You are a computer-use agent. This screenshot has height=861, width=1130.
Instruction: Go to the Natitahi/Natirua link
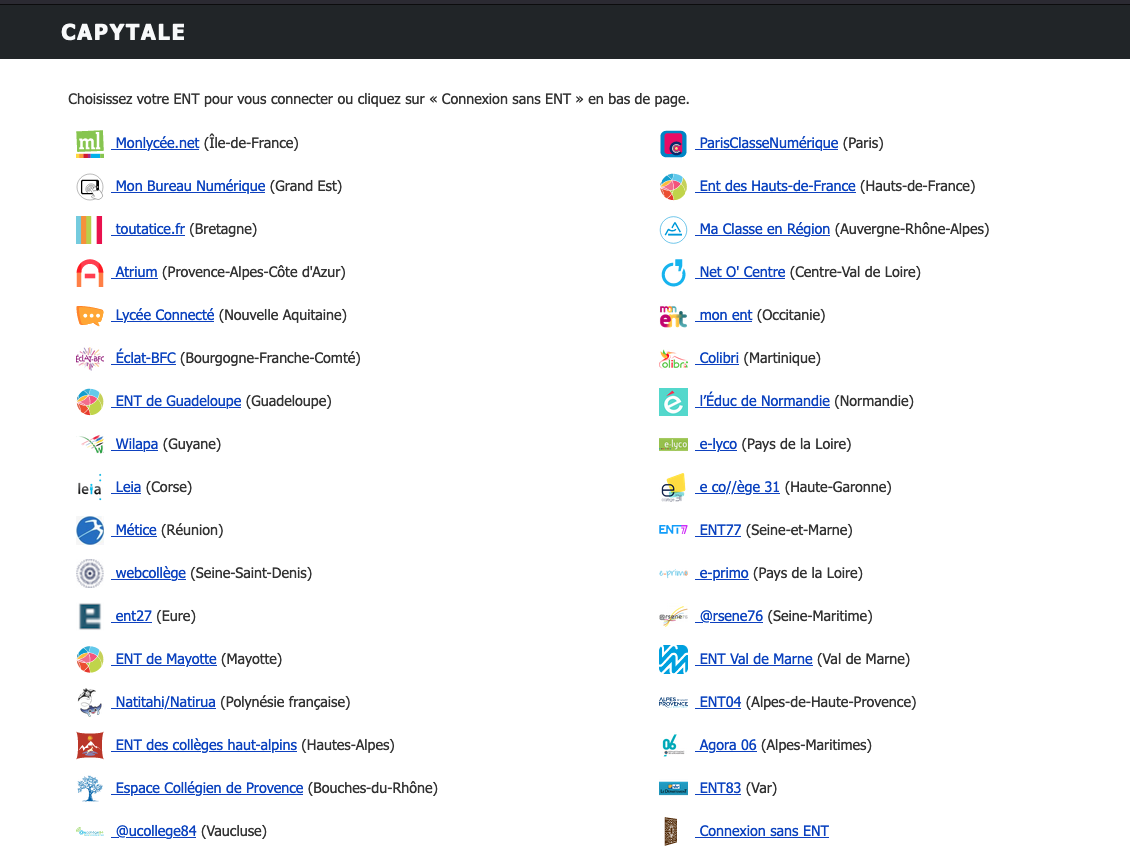pyautogui.click(x=165, y=702)
